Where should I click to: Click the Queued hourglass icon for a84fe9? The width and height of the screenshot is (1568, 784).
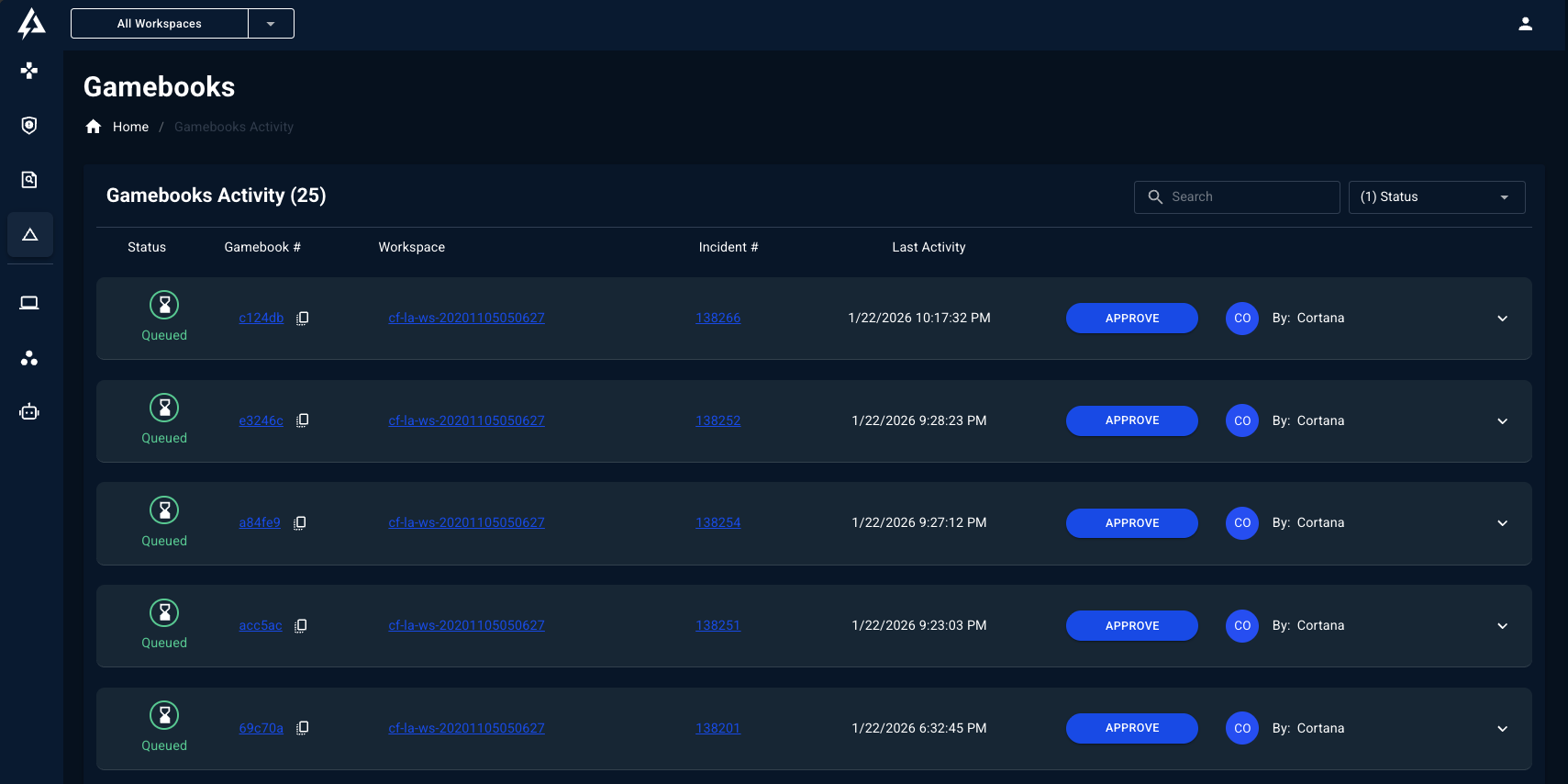(164, 510)
